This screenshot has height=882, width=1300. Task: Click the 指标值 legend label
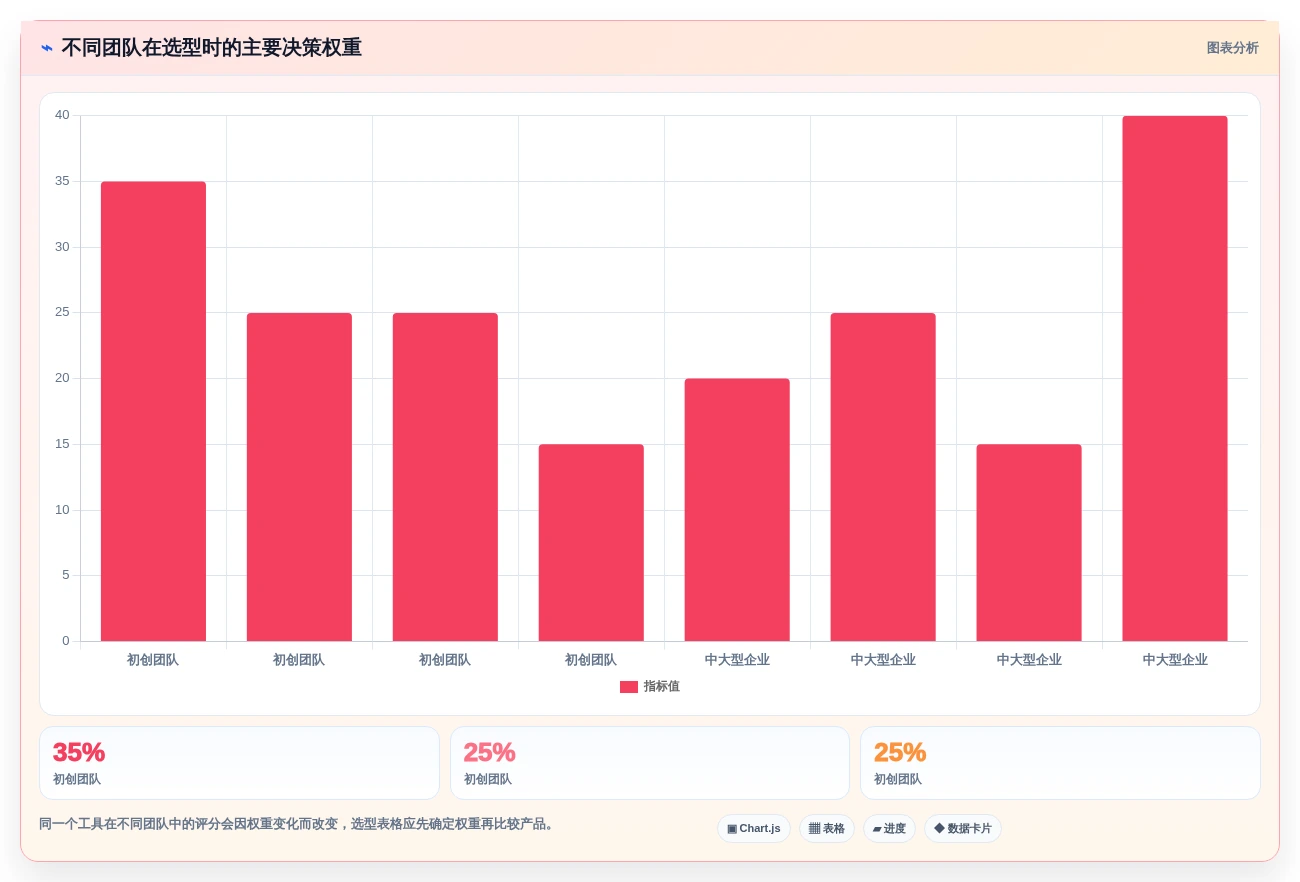coord(662,687)
